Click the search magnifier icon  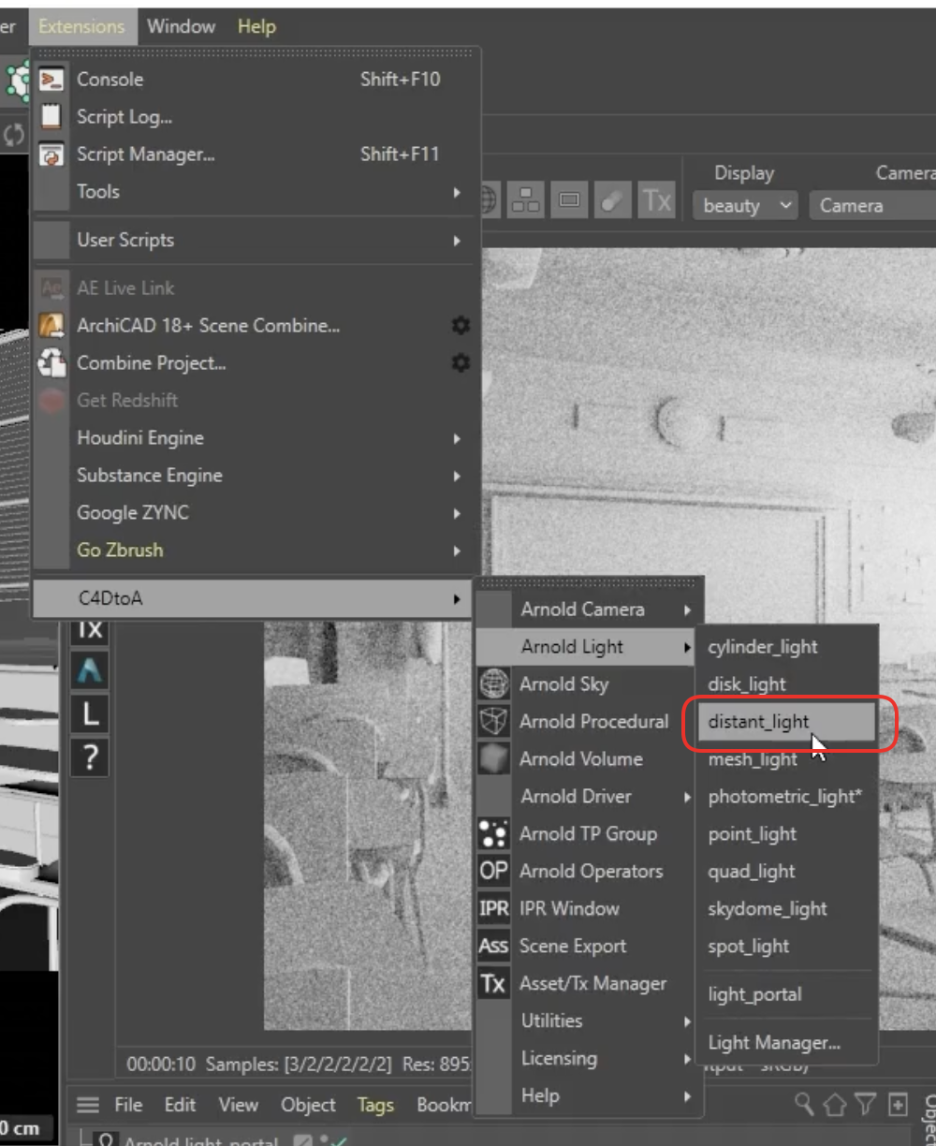click(804, 1104)
